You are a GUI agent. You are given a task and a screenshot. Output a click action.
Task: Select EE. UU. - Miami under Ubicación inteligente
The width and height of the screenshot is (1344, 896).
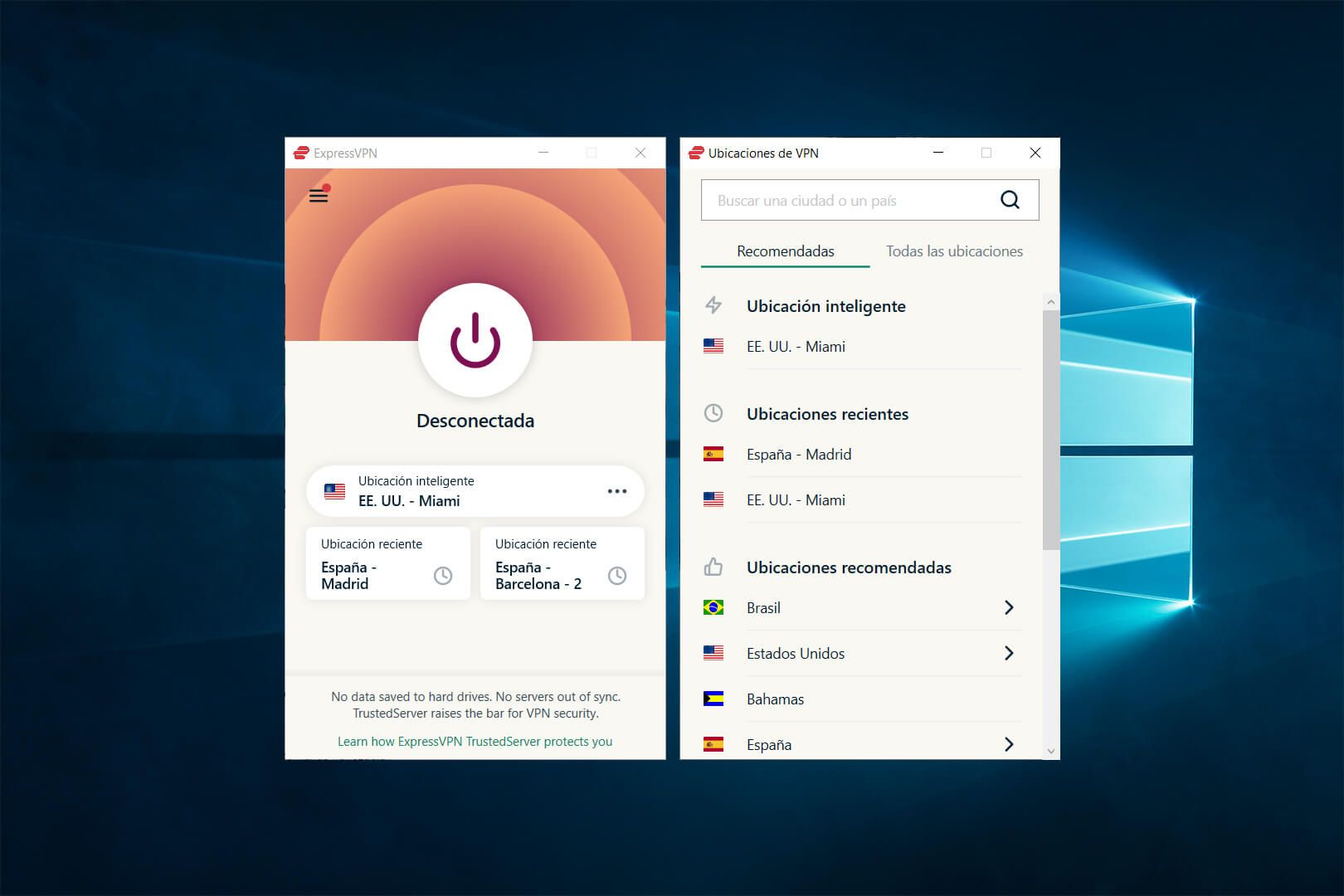(x=863, y=347)
